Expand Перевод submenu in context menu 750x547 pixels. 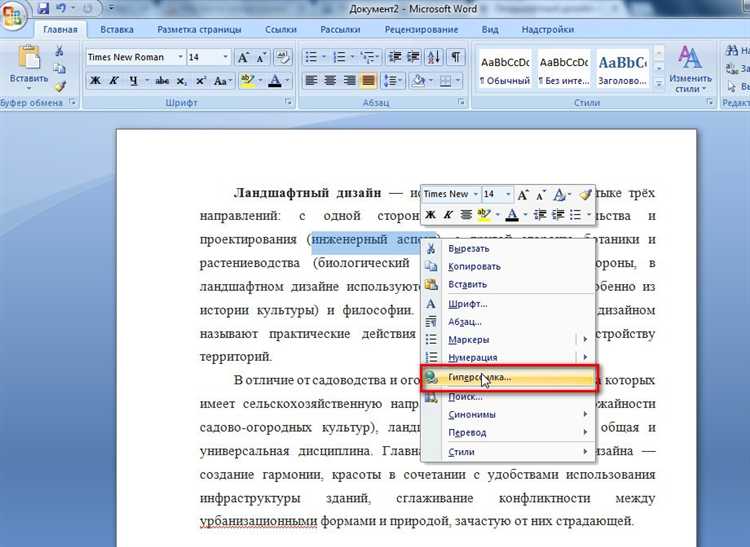[507, 432]
